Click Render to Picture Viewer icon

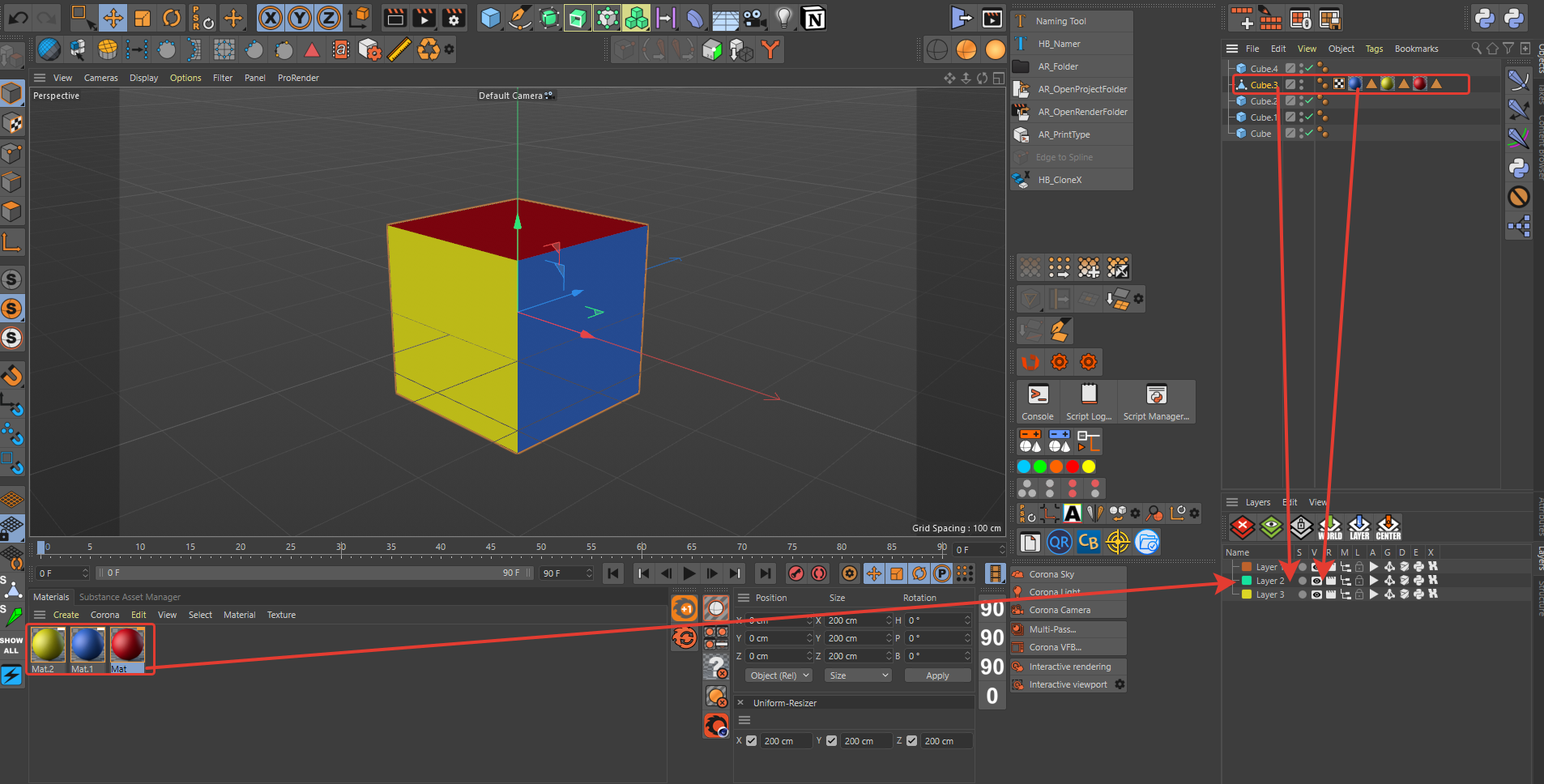(424, 17)
